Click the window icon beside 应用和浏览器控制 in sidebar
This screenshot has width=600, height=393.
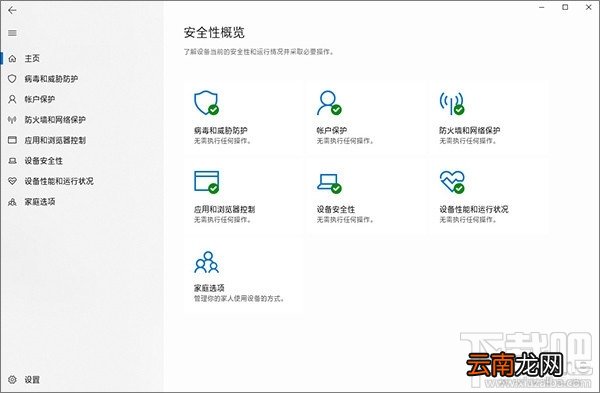click(x=12, y=140)
